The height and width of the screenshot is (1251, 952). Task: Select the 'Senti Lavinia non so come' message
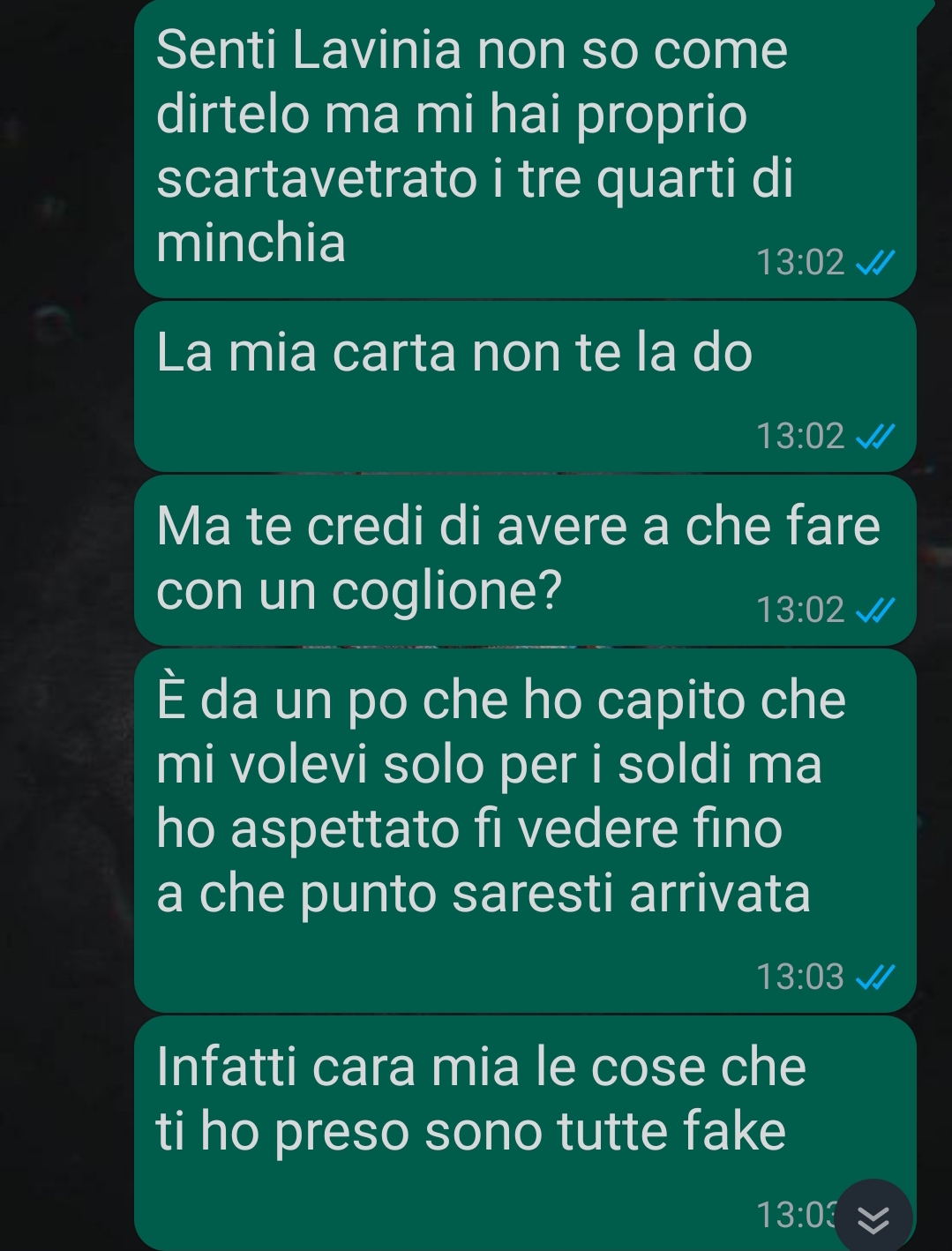click(525, 148)
